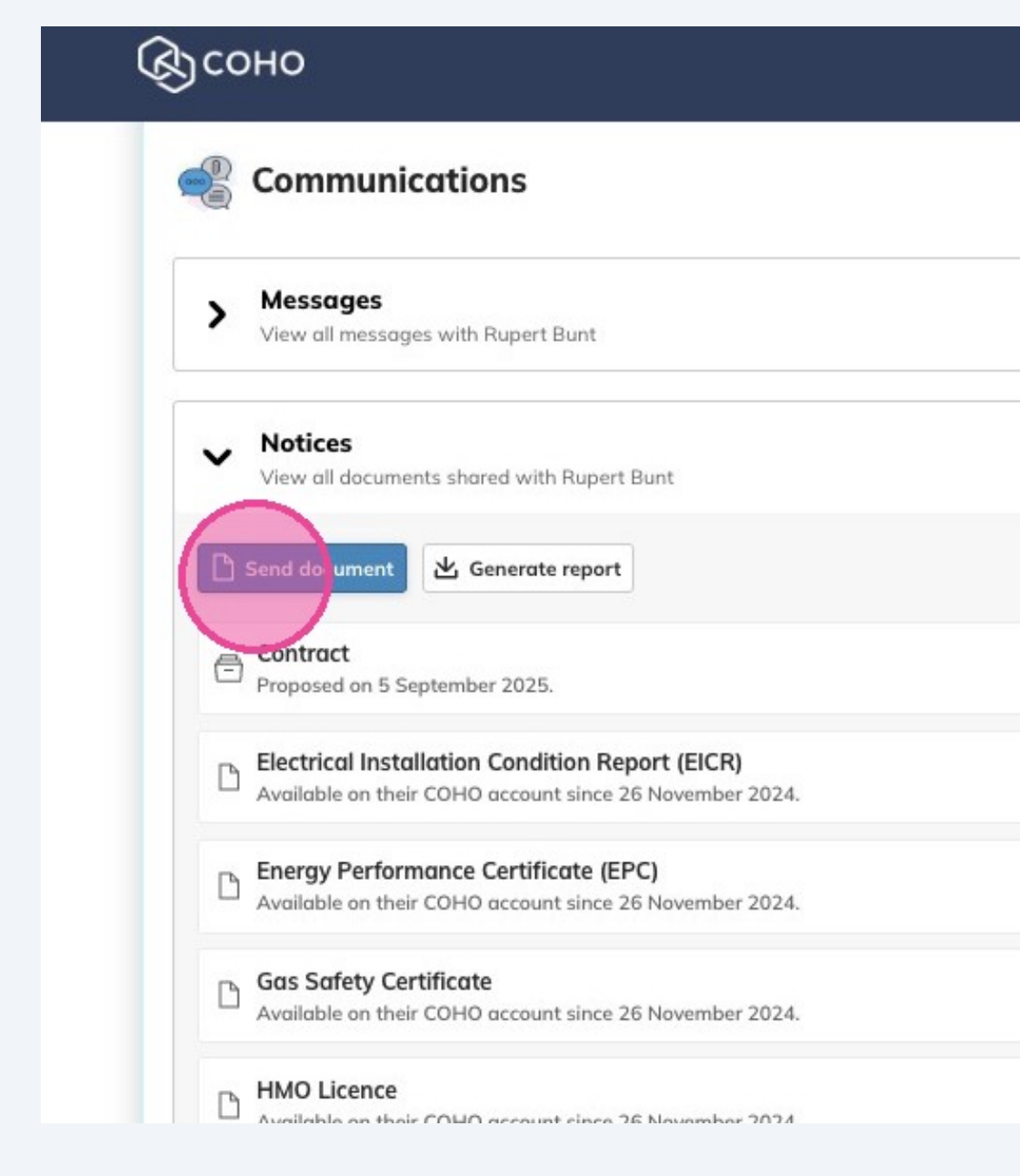Image resolution: width=1020 pixels, height=1176 pixels.
Task: Click the Communications speech bubbles icon
Action: (x=205, y=182)
